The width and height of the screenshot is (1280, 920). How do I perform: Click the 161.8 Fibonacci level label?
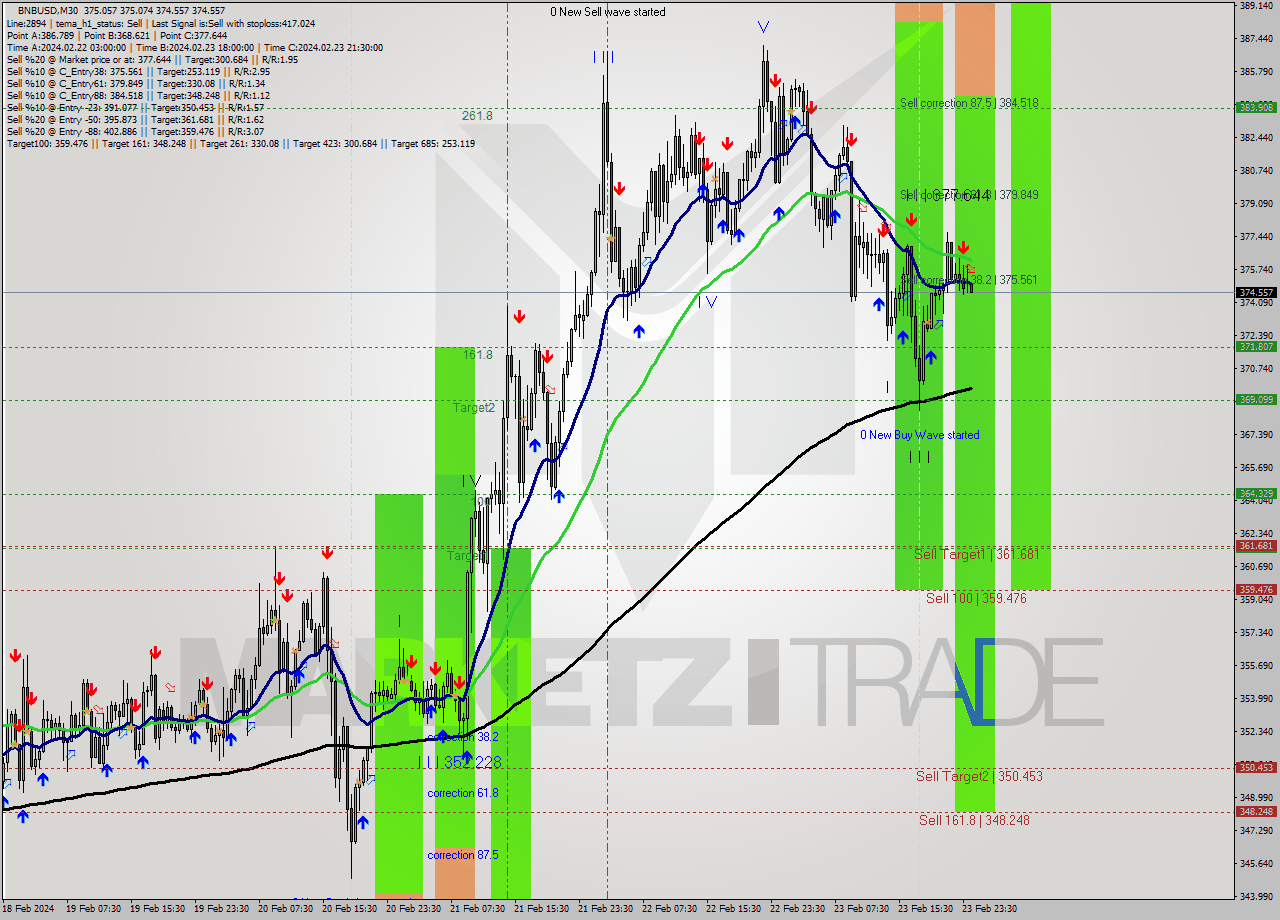(x=477, y=354)
